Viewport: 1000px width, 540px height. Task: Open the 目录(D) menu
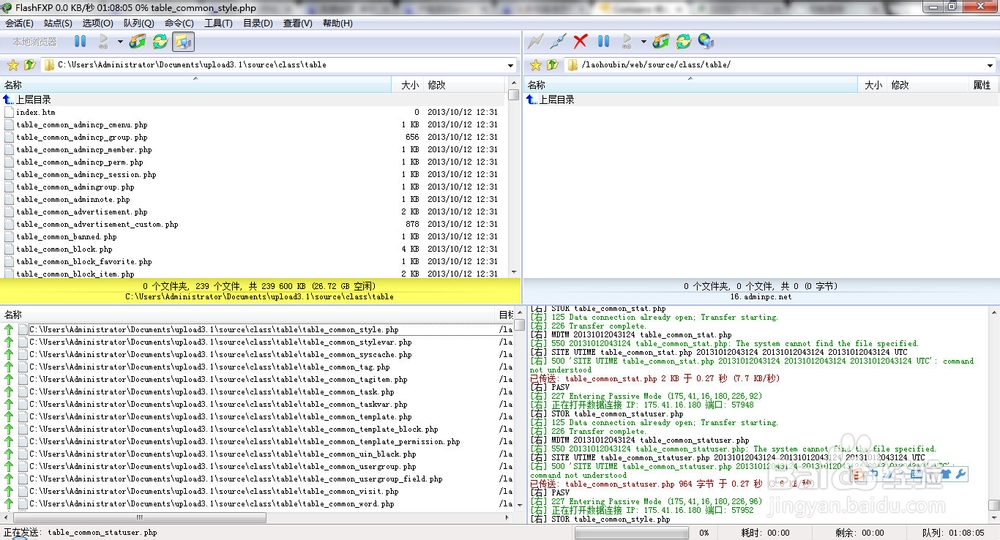coord(258,23)
